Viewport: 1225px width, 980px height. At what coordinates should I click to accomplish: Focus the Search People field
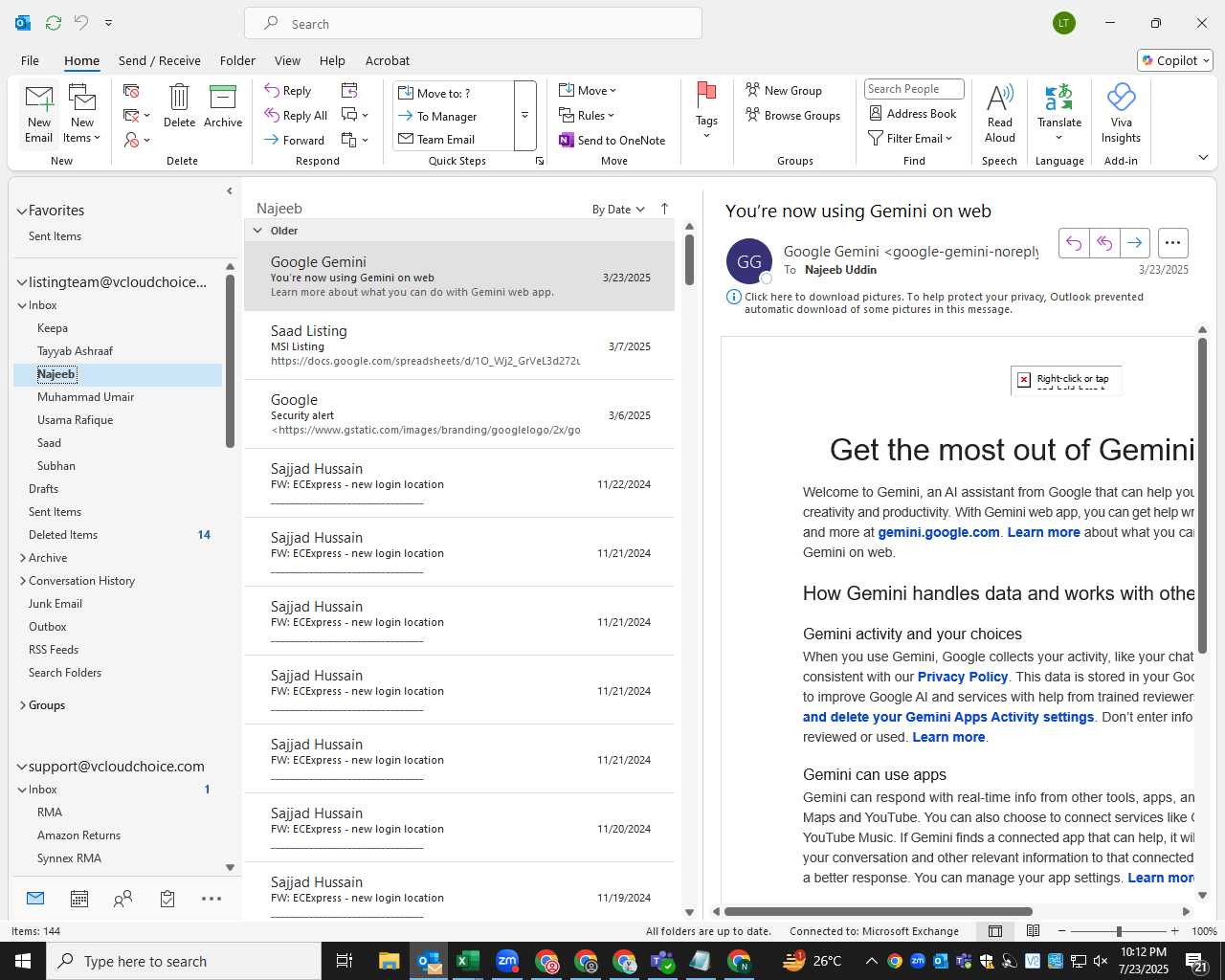point(913,89)
